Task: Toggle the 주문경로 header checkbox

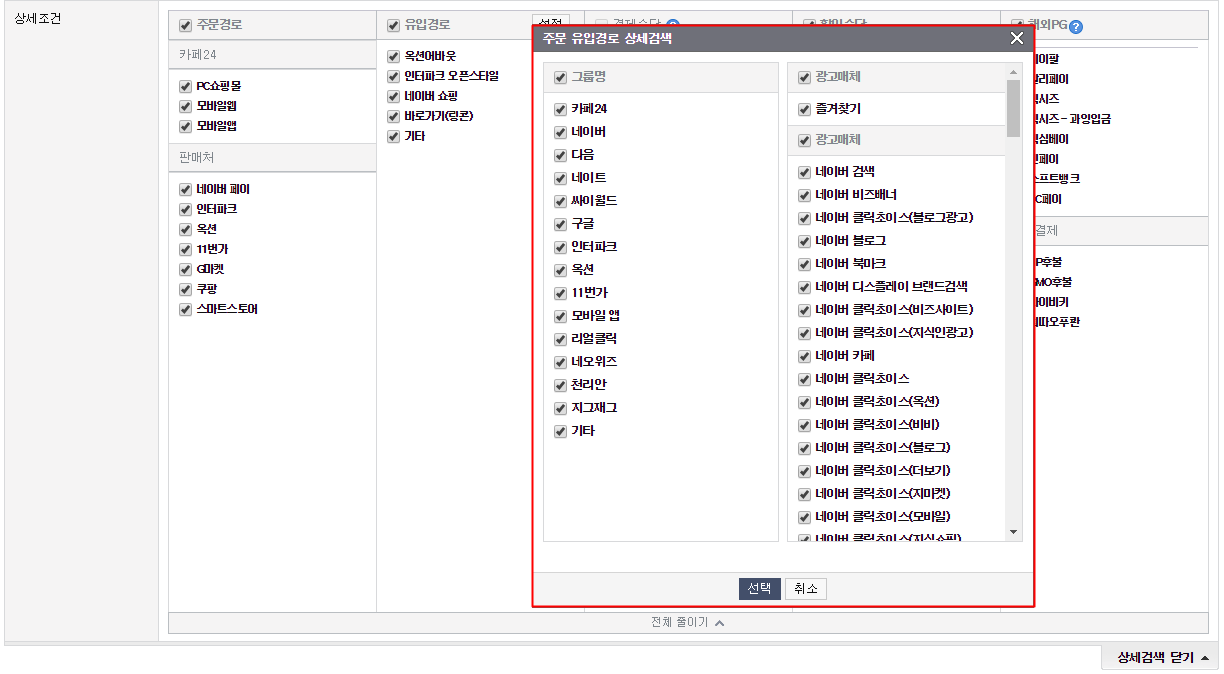Action: [185, 25]
